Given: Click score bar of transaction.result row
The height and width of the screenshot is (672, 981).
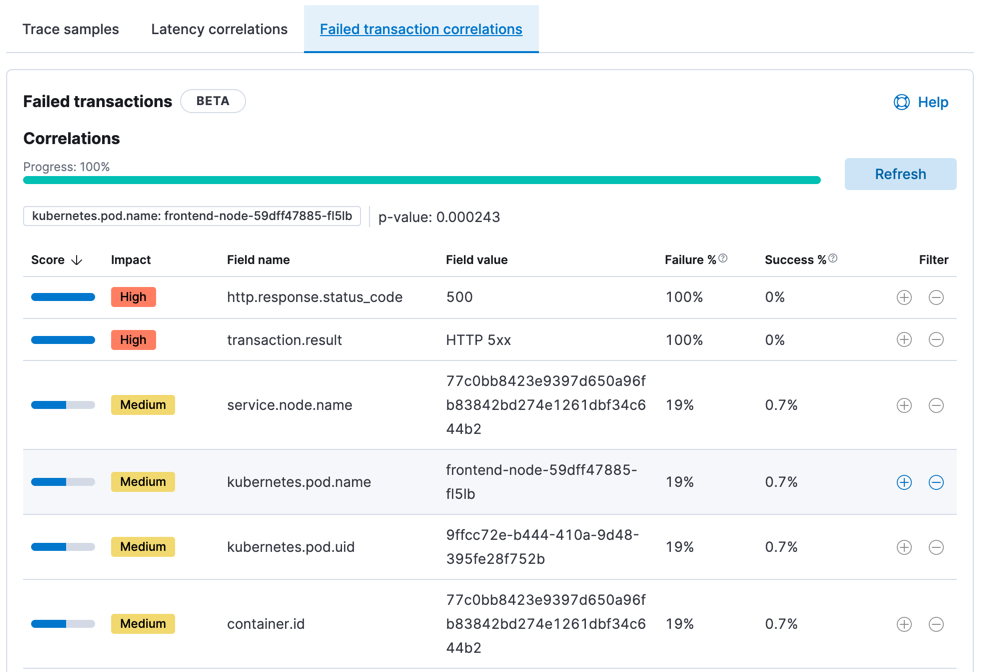Looking at the screenshot, I should [63, 340].
